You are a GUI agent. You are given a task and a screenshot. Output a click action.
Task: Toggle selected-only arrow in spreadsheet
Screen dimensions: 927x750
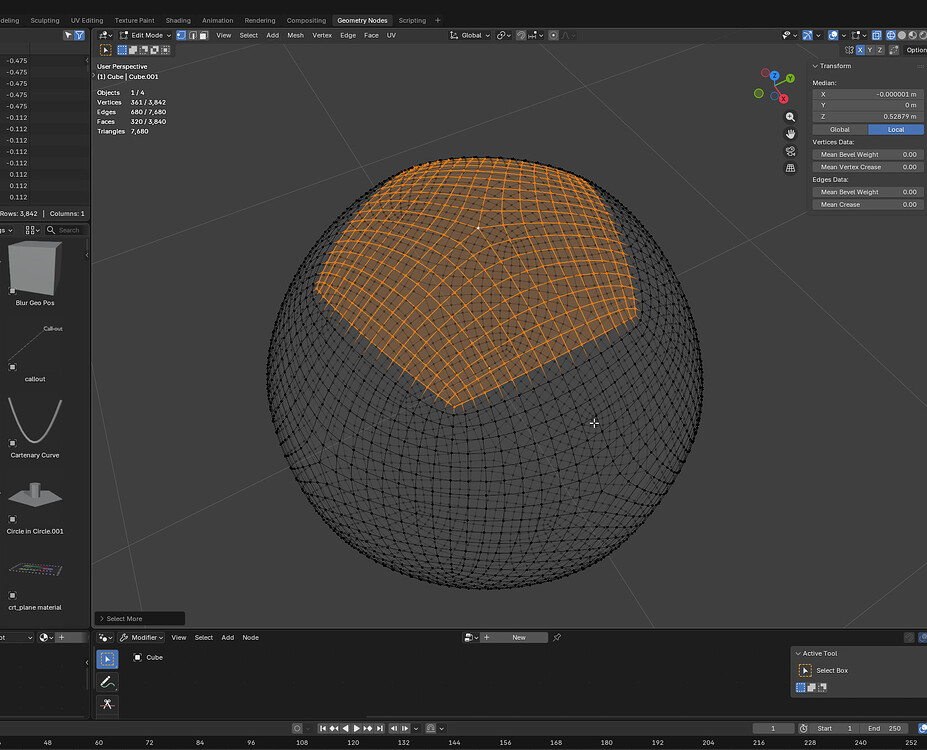[68, 35]
